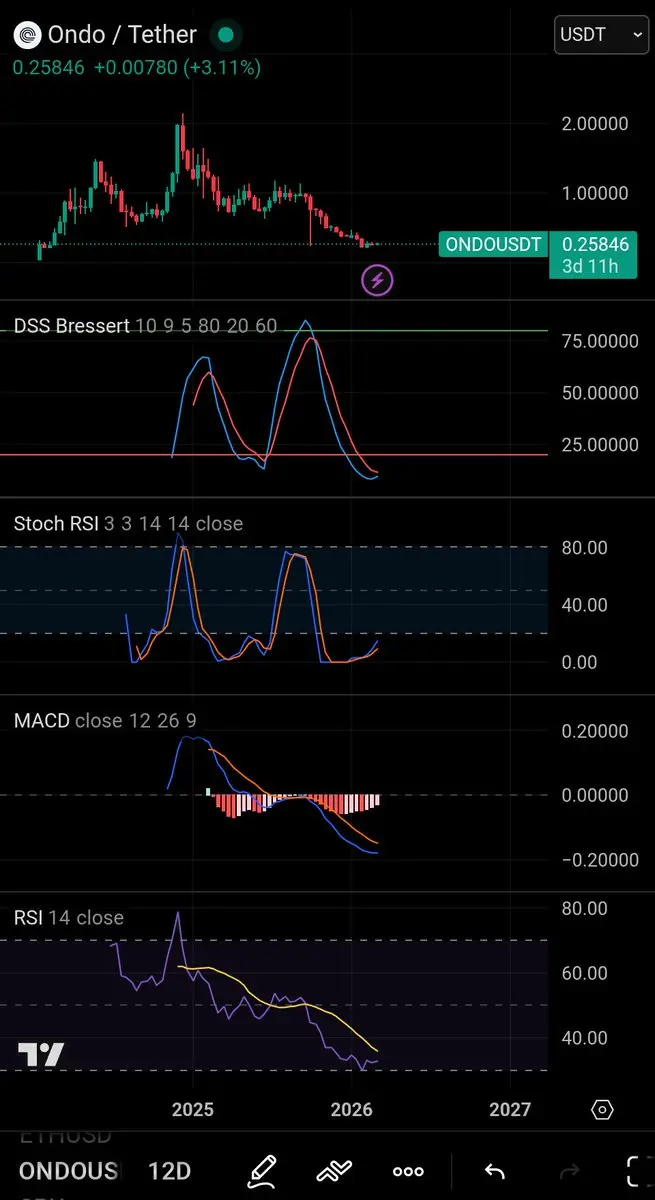The width and height of the screenshot is (655, 1200).
Task: Open chart settings hexagon icon
Action: (x=602, y=1110)
